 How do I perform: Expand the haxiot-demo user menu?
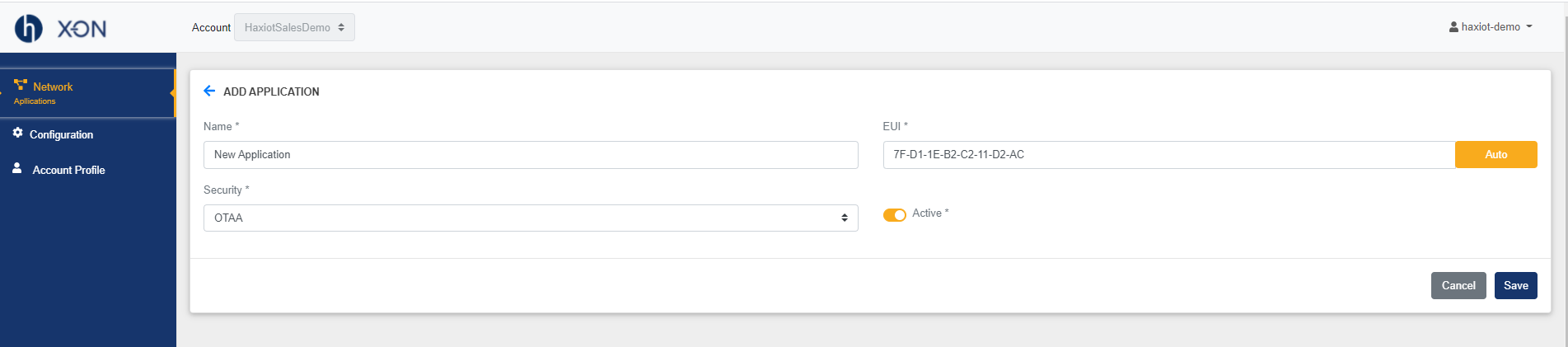(1491, 27)
